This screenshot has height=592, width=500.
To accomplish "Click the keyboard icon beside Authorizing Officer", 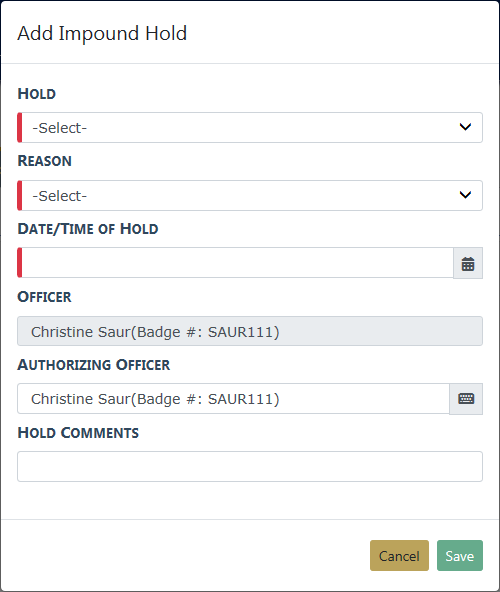I will [x=466, y=399].
